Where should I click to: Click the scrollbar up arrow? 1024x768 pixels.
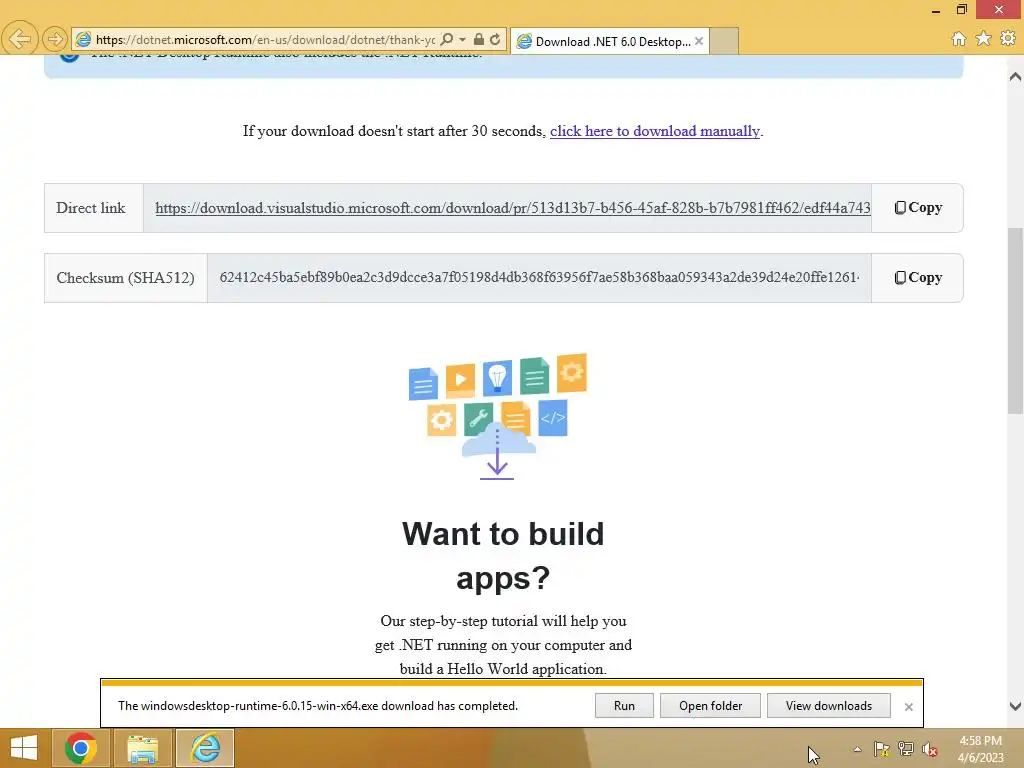(1015, 77)
